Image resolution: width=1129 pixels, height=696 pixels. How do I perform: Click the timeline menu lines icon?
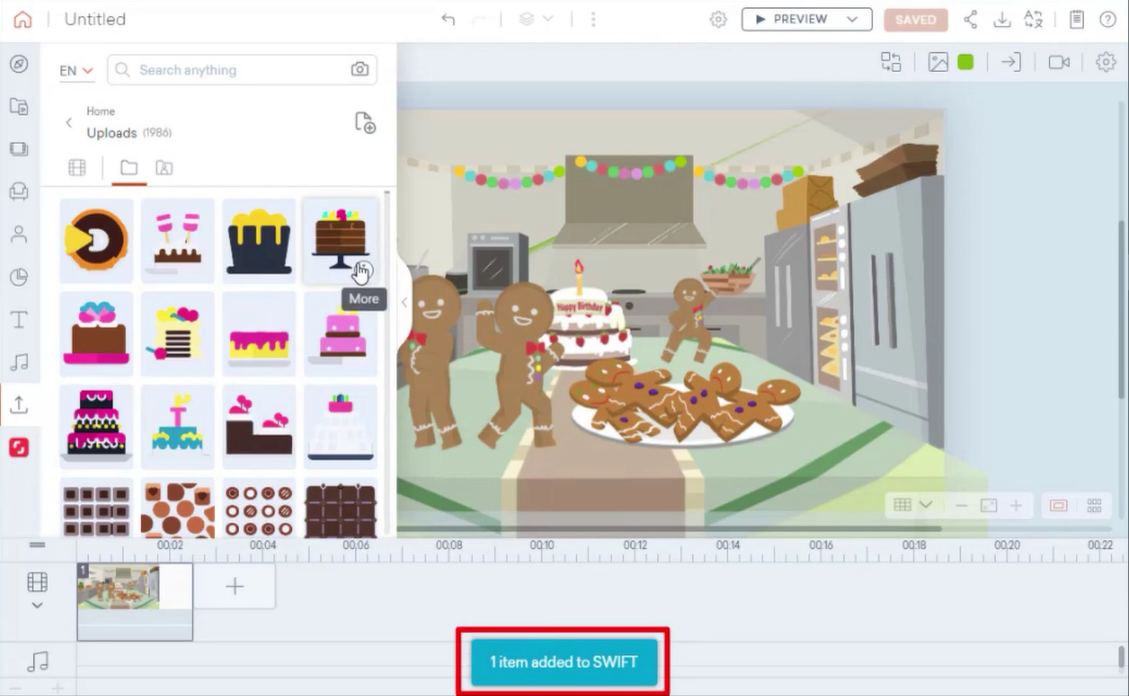pyautogui.click(x=37, y=545)
